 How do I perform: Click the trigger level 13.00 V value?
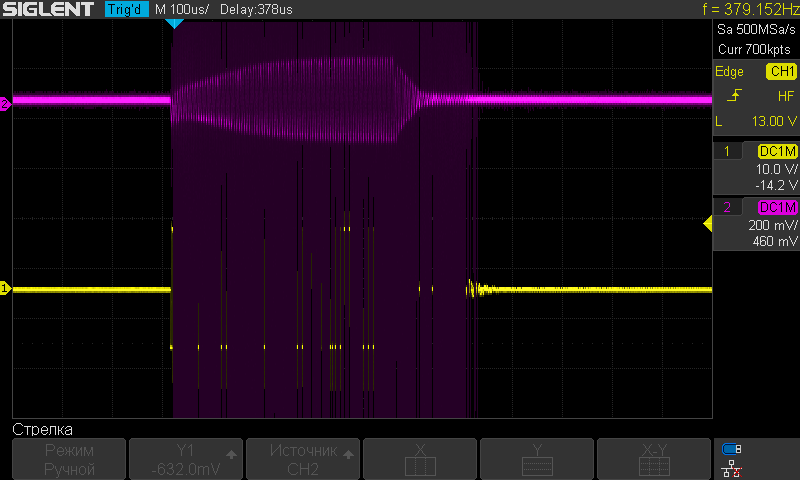pos(774,121)
